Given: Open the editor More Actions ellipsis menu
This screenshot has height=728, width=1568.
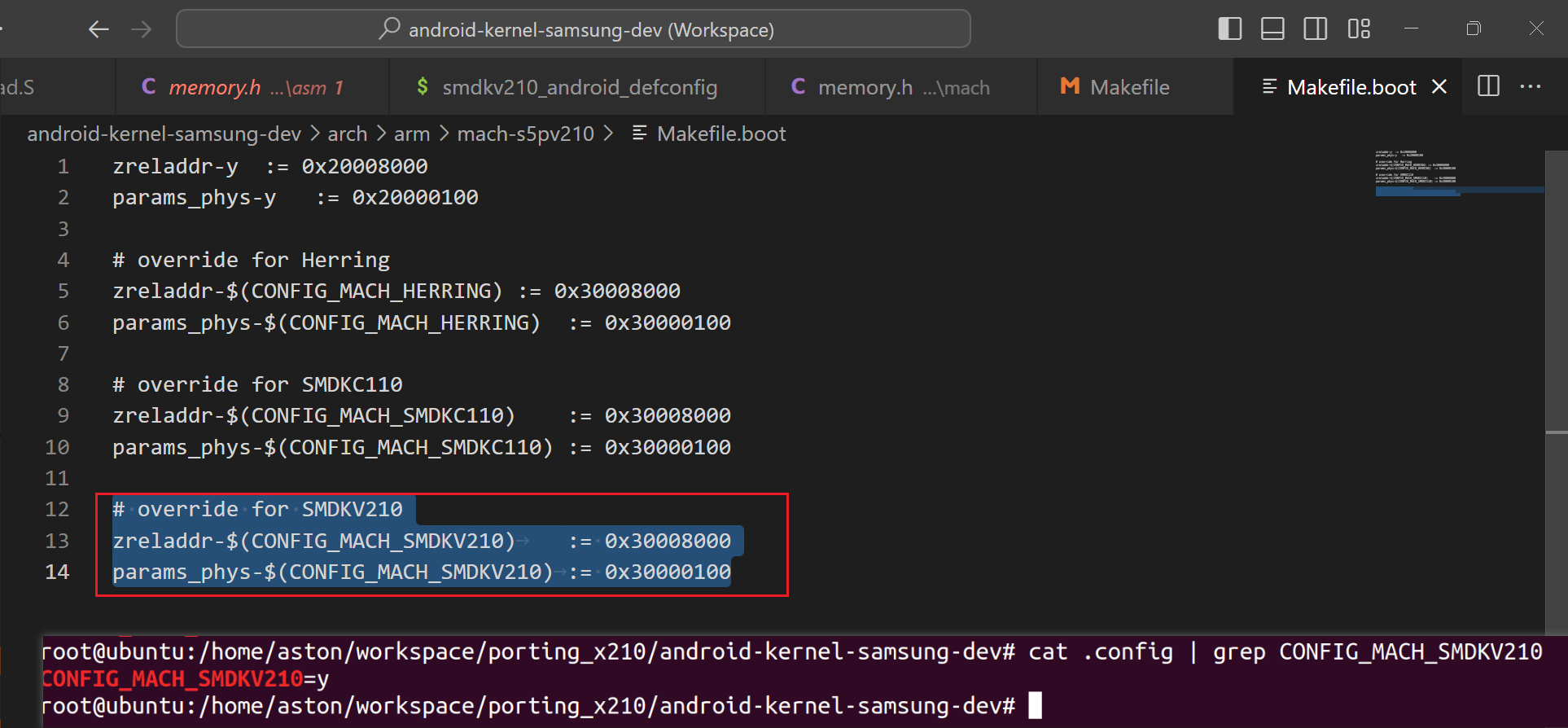Looking at the screenshot, I should (x=1531, y=86).
